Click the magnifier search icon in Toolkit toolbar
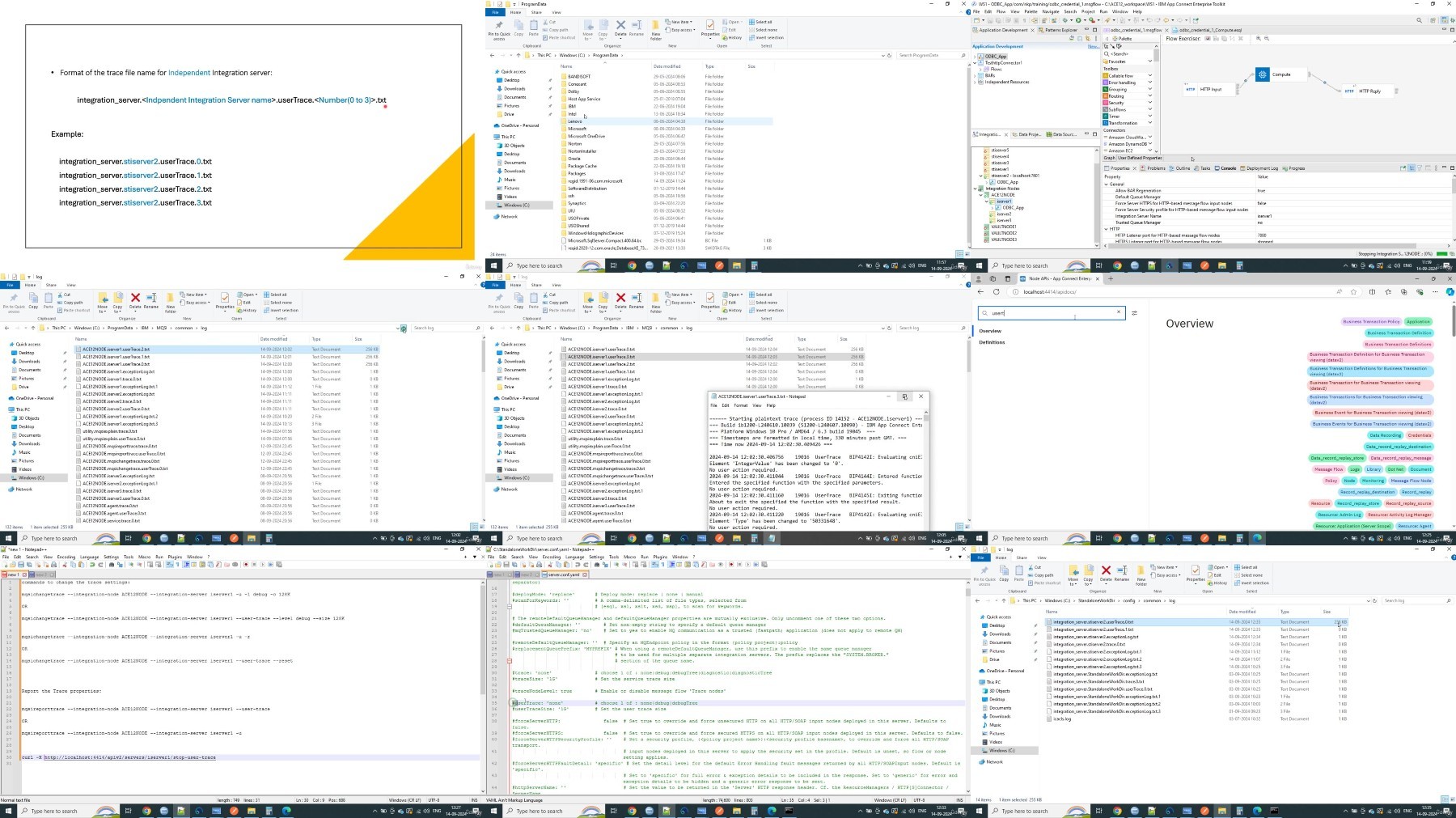This screenshot has height=818, width=1456. [x=1420, y=20]
